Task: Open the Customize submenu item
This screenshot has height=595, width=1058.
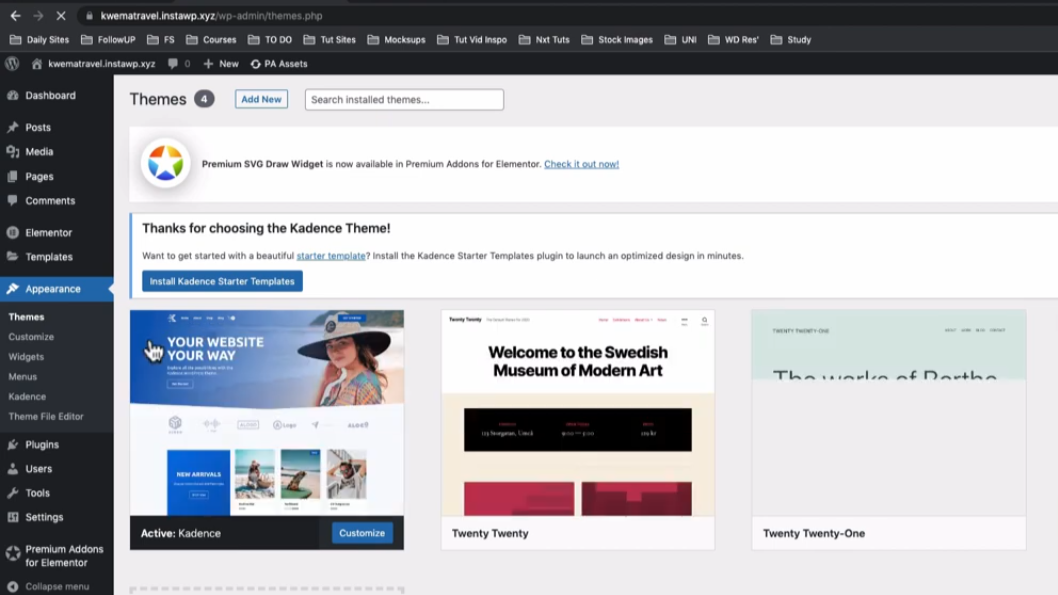Action: coord(31,337)
